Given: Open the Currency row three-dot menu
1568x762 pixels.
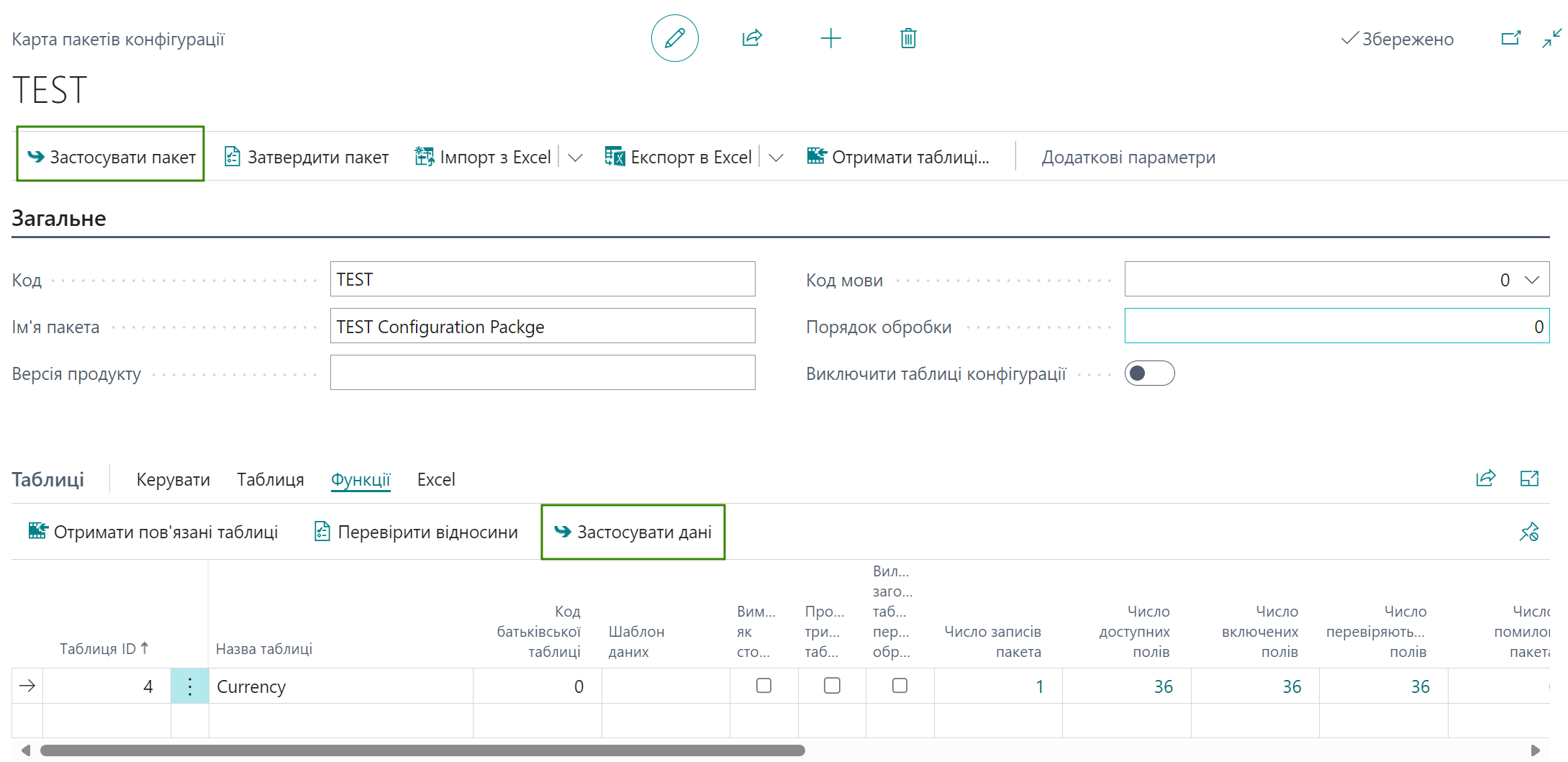Looking at the screenshot, I should (x=190, y=686).
